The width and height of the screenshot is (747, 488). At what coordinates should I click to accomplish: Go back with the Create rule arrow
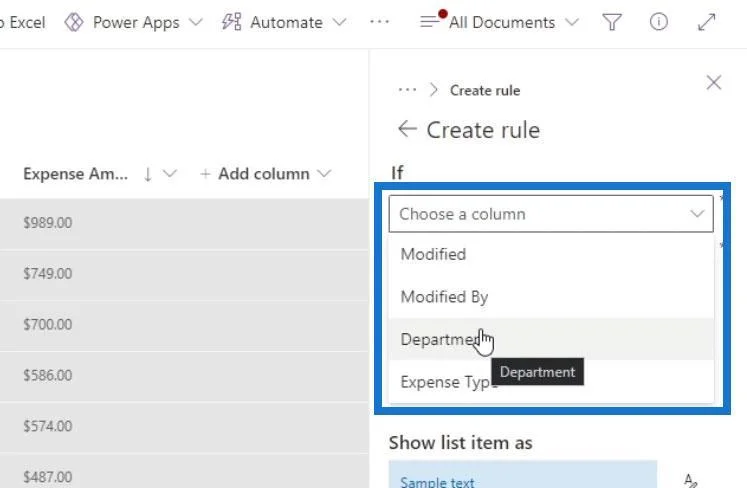coord(407,129)
